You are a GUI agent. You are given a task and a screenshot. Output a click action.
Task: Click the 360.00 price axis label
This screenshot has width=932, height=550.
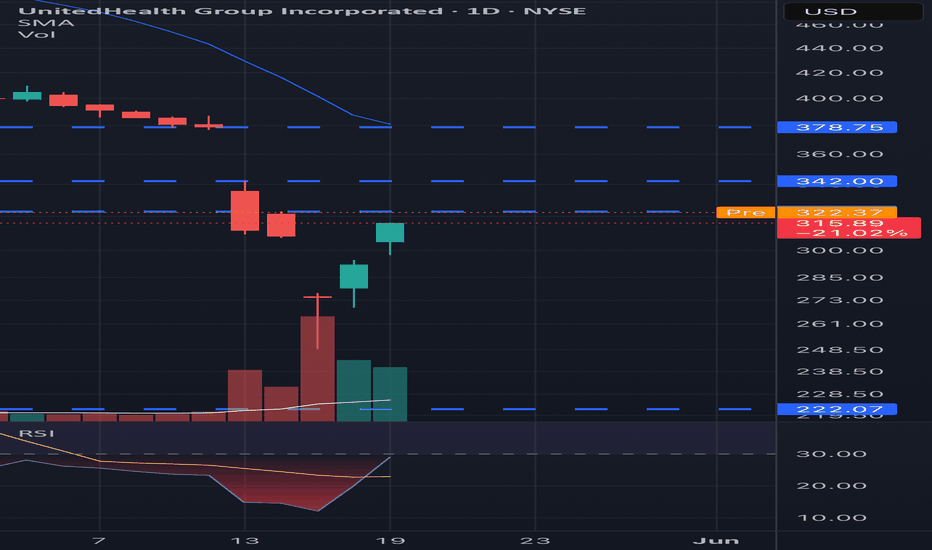[839, 154]
